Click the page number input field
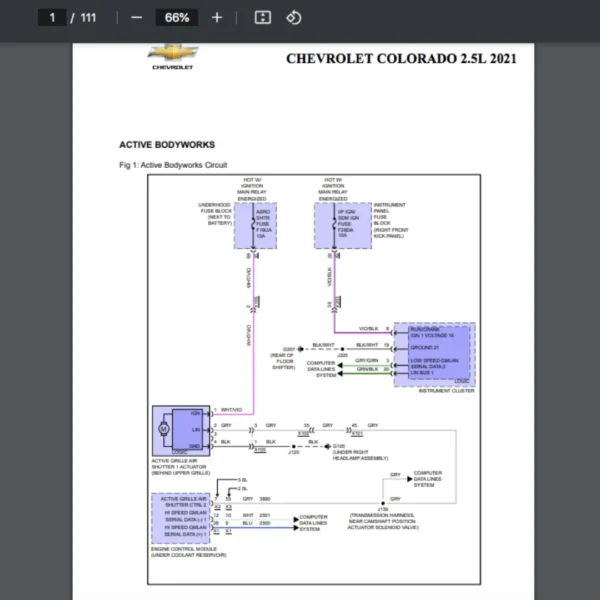This screenshot has height=600, width=600. (x=52, y=18)
